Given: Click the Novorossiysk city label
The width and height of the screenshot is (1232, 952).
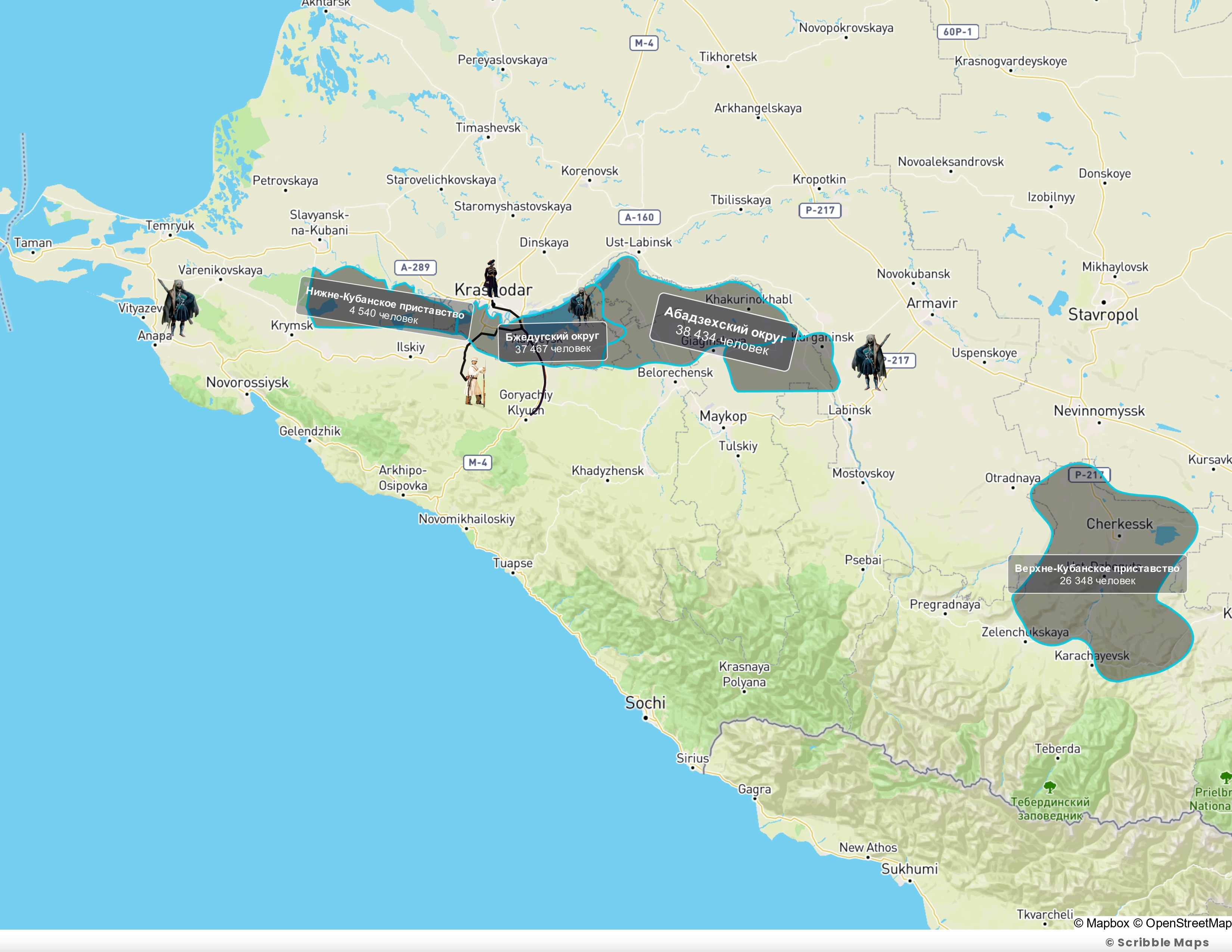Looking at the screenshot, I should pyautogui.click(x=247, y=382).
